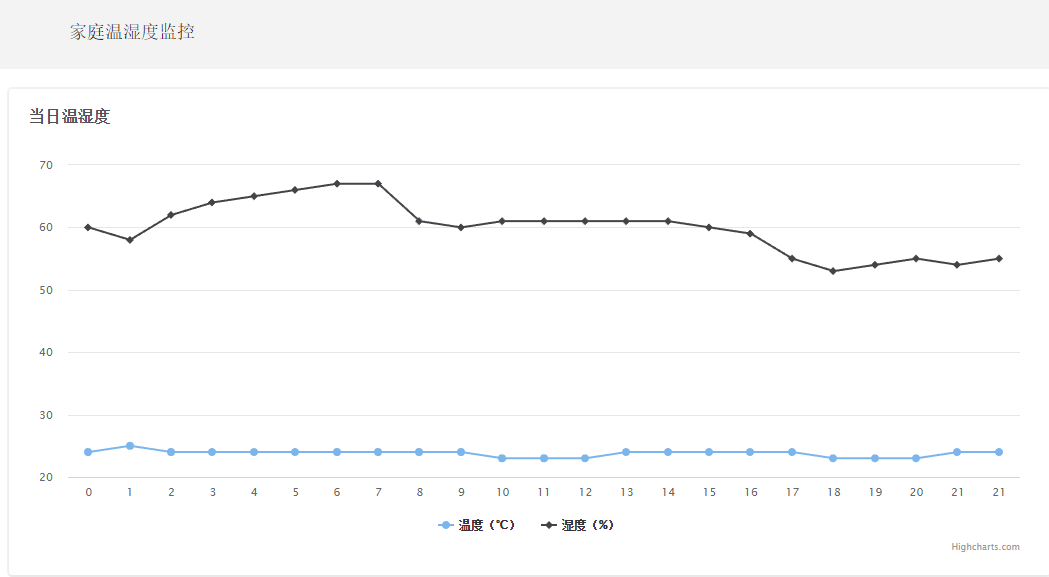
Task: Click the 当日温湿度 chart heading
Action: [x=69, y=117]
